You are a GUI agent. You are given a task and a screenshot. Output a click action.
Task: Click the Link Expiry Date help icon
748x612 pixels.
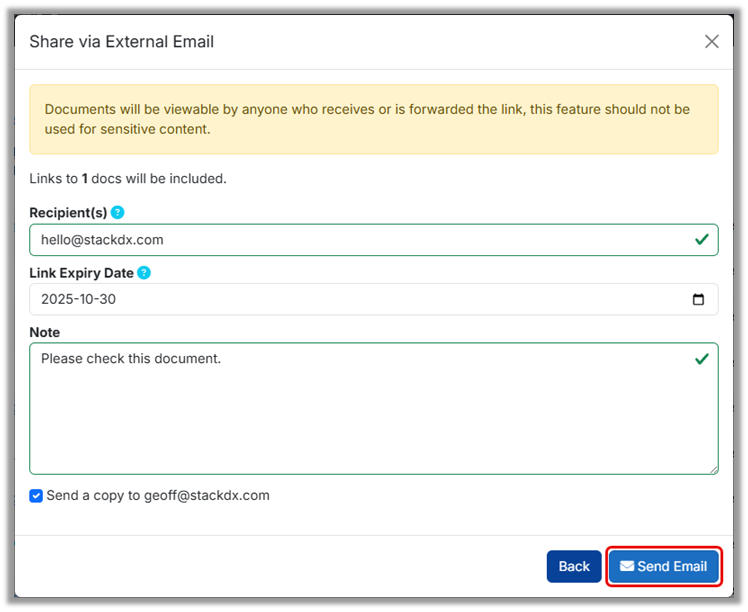click(x=144, y=272)
